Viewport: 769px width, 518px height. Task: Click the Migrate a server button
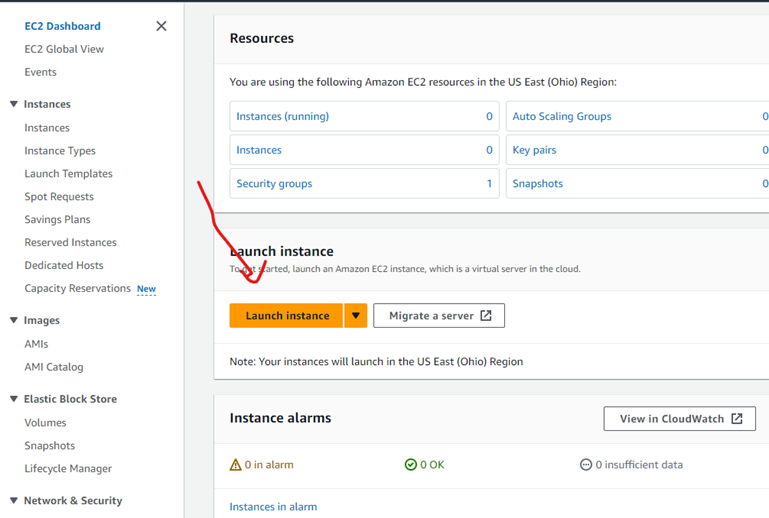439,315
